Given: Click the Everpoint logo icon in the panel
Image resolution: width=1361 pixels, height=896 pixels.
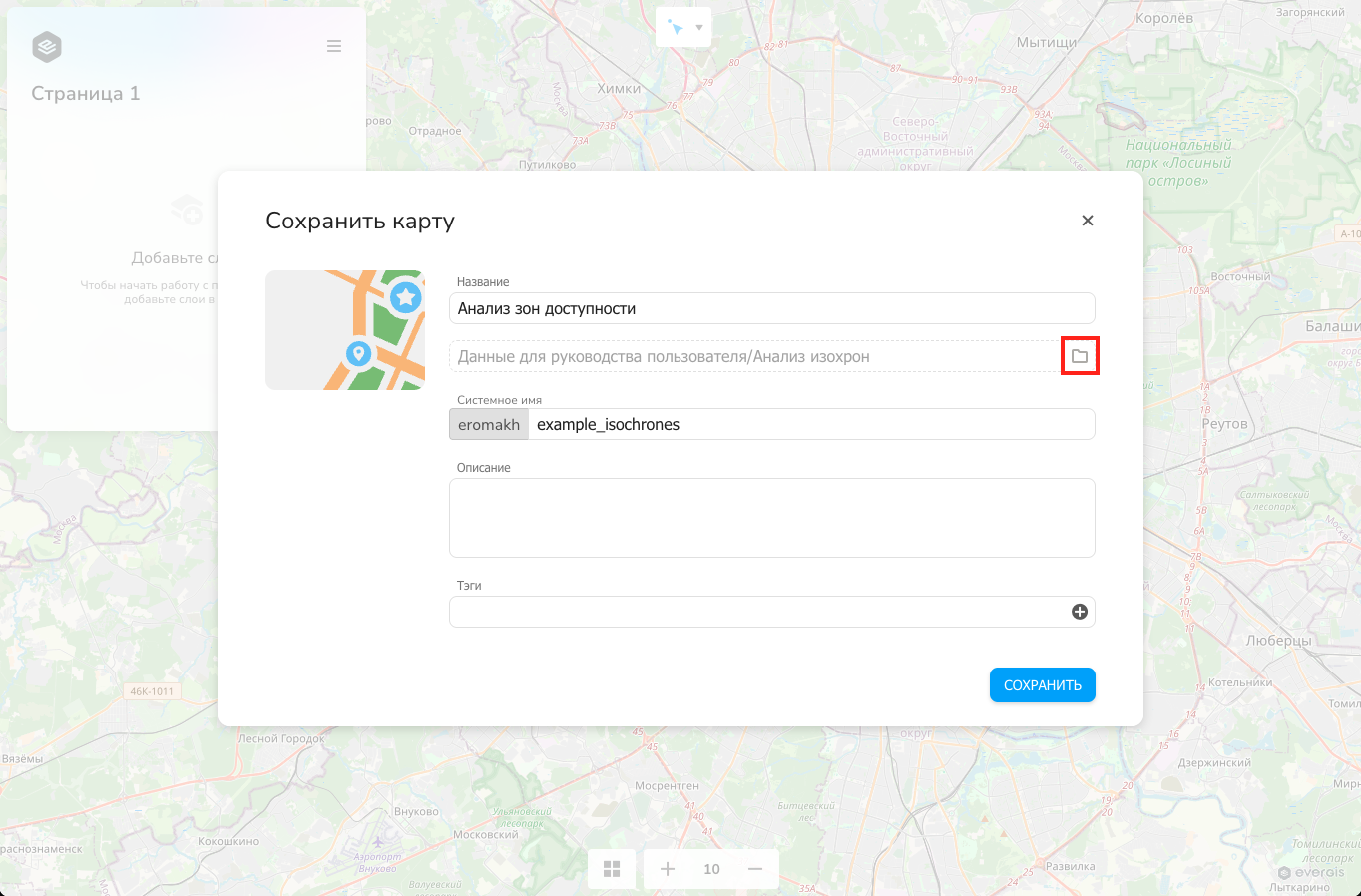Looking at the screenshot, I should 47,46.
